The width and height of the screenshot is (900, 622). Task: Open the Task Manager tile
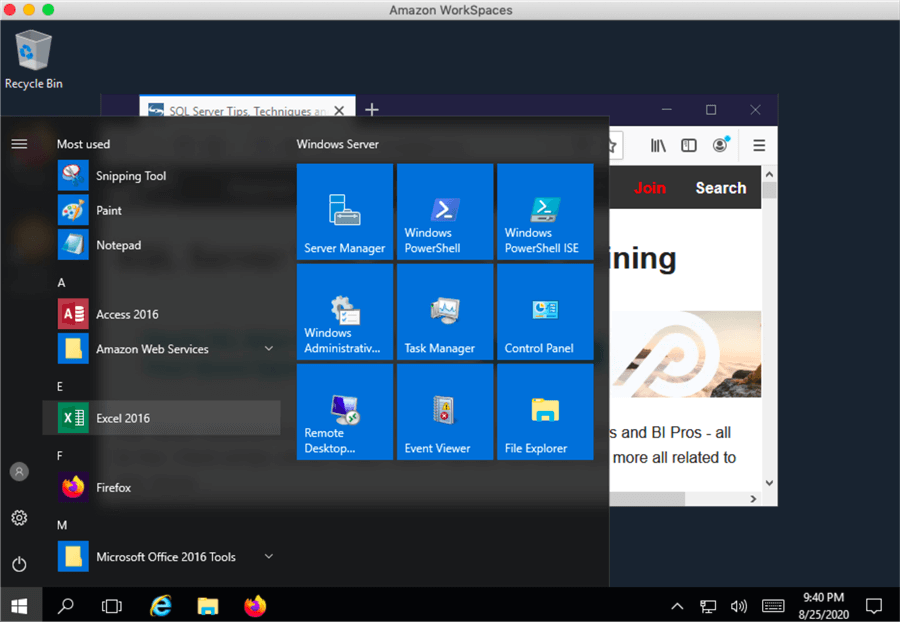pos(445,311)
